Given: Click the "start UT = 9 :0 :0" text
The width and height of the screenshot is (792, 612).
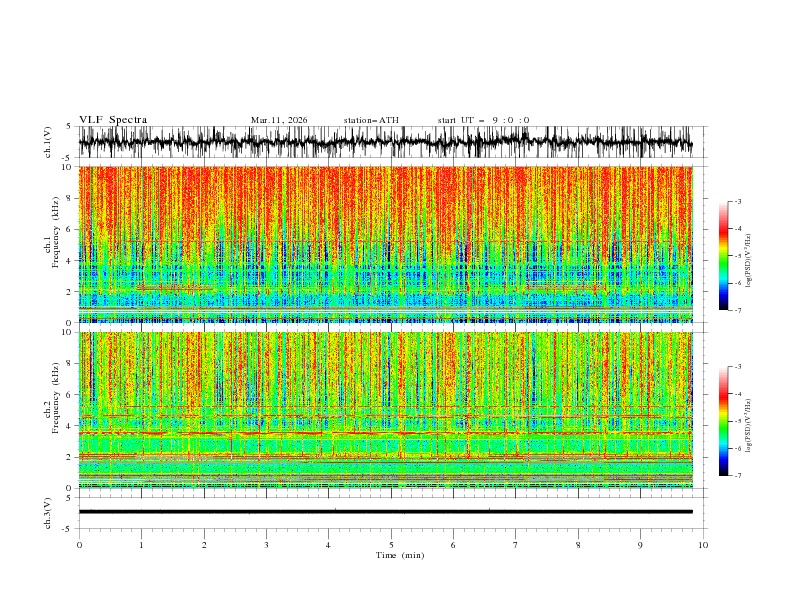Looking at the screenshot, I should point(483,120).
